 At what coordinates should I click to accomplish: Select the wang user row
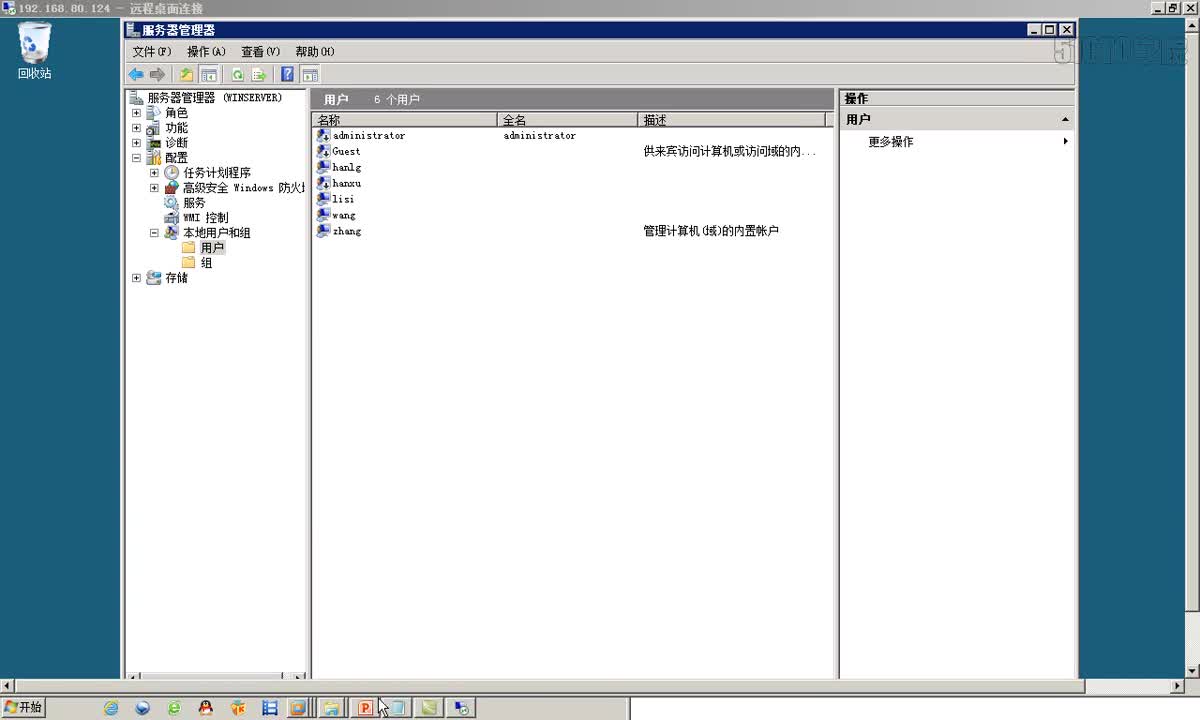click(x=343, y=215)
